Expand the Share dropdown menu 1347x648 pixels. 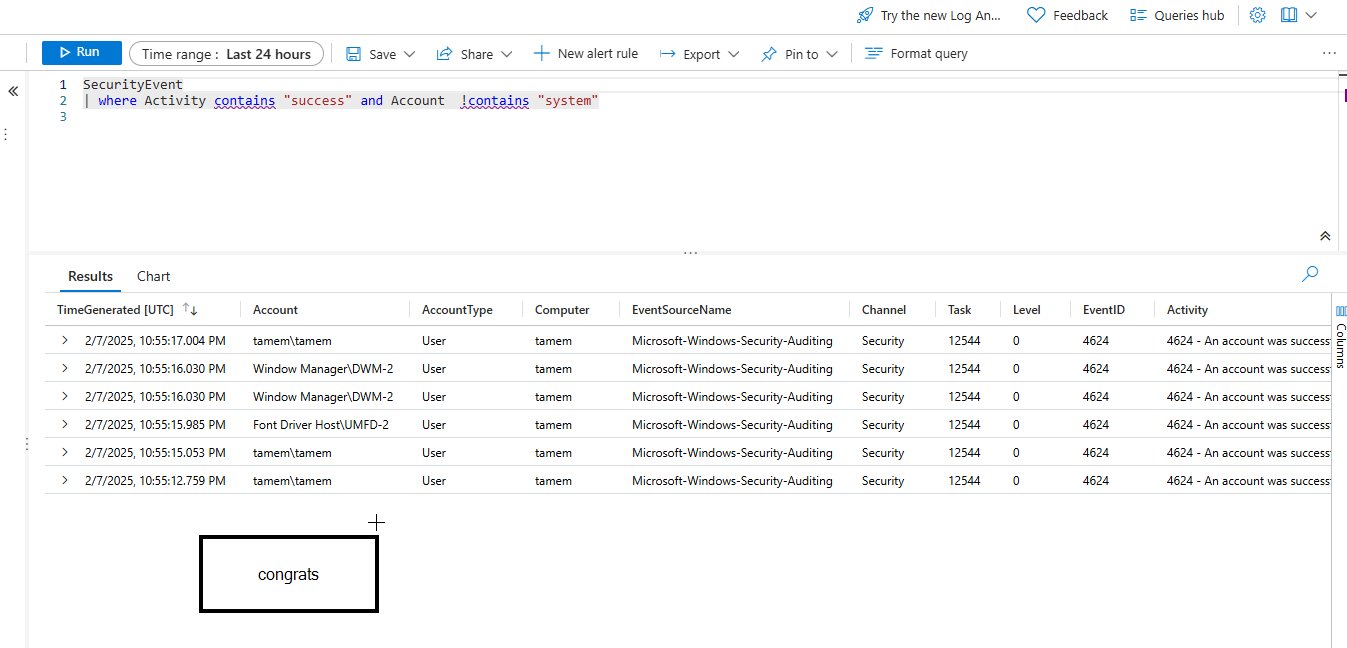[506, 54]
